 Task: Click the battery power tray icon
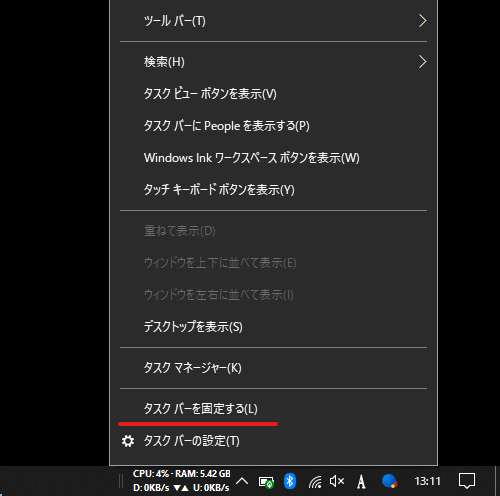pyautogui.click(x=266, y=482)
